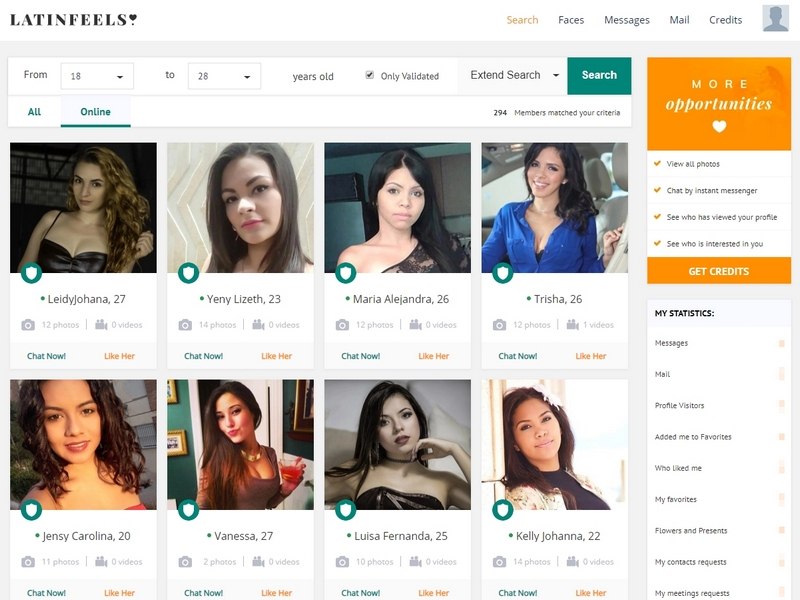Click the video camera icon under Trisha
Viewport: 800px width, 600px height.
[572, 325]
